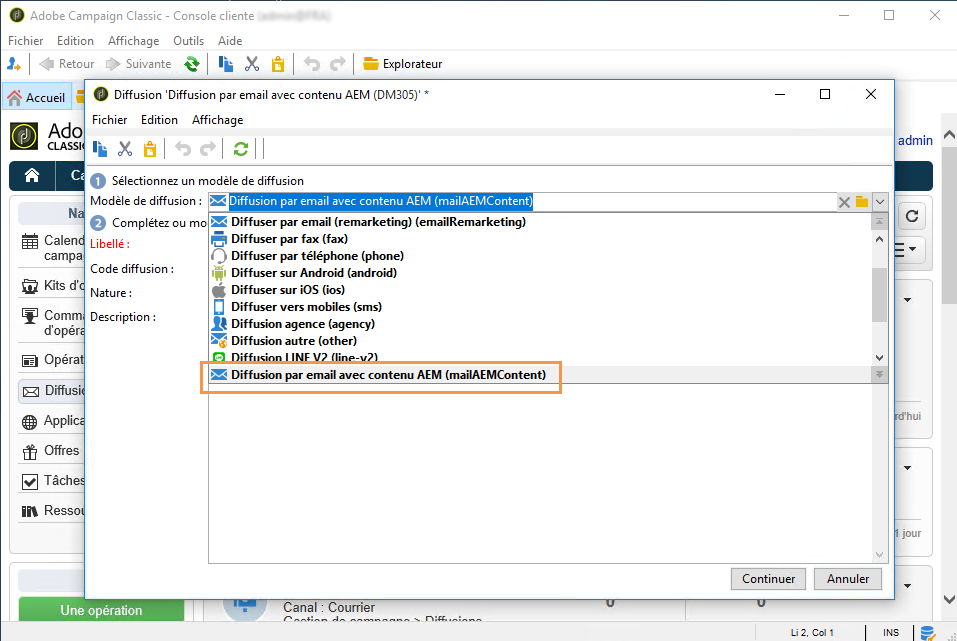Open Kits d'opérations in left sidebar

[x=52, y=286]
